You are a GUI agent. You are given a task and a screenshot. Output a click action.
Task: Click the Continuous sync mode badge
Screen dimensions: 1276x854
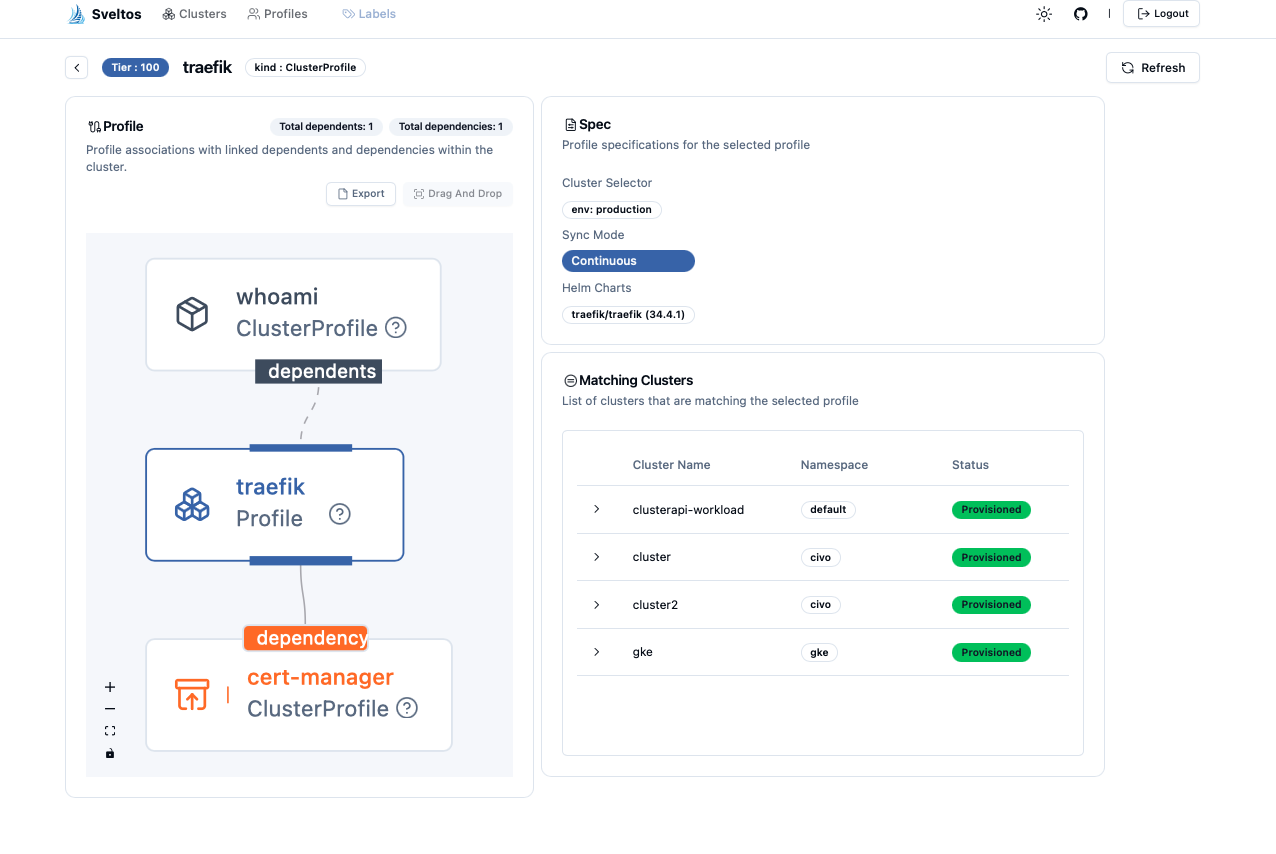point(628,261)
